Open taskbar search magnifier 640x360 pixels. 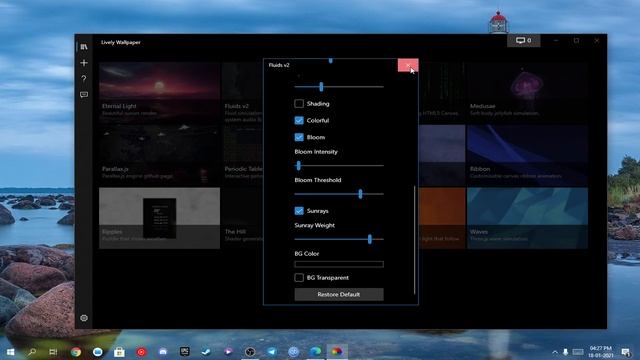(x=32, y=351)
